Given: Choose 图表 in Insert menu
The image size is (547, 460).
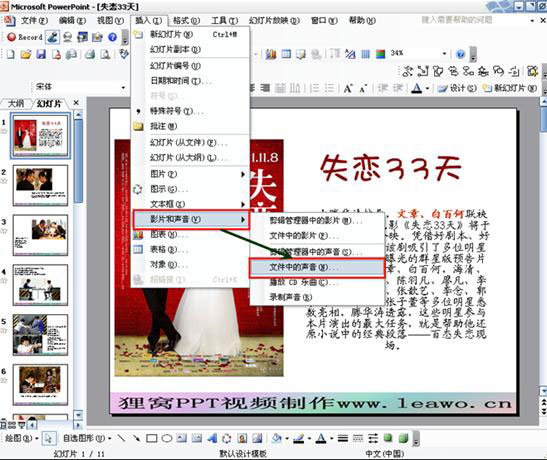Looking at the screenshot, I should pyautogui.click(x=190, y=235).
